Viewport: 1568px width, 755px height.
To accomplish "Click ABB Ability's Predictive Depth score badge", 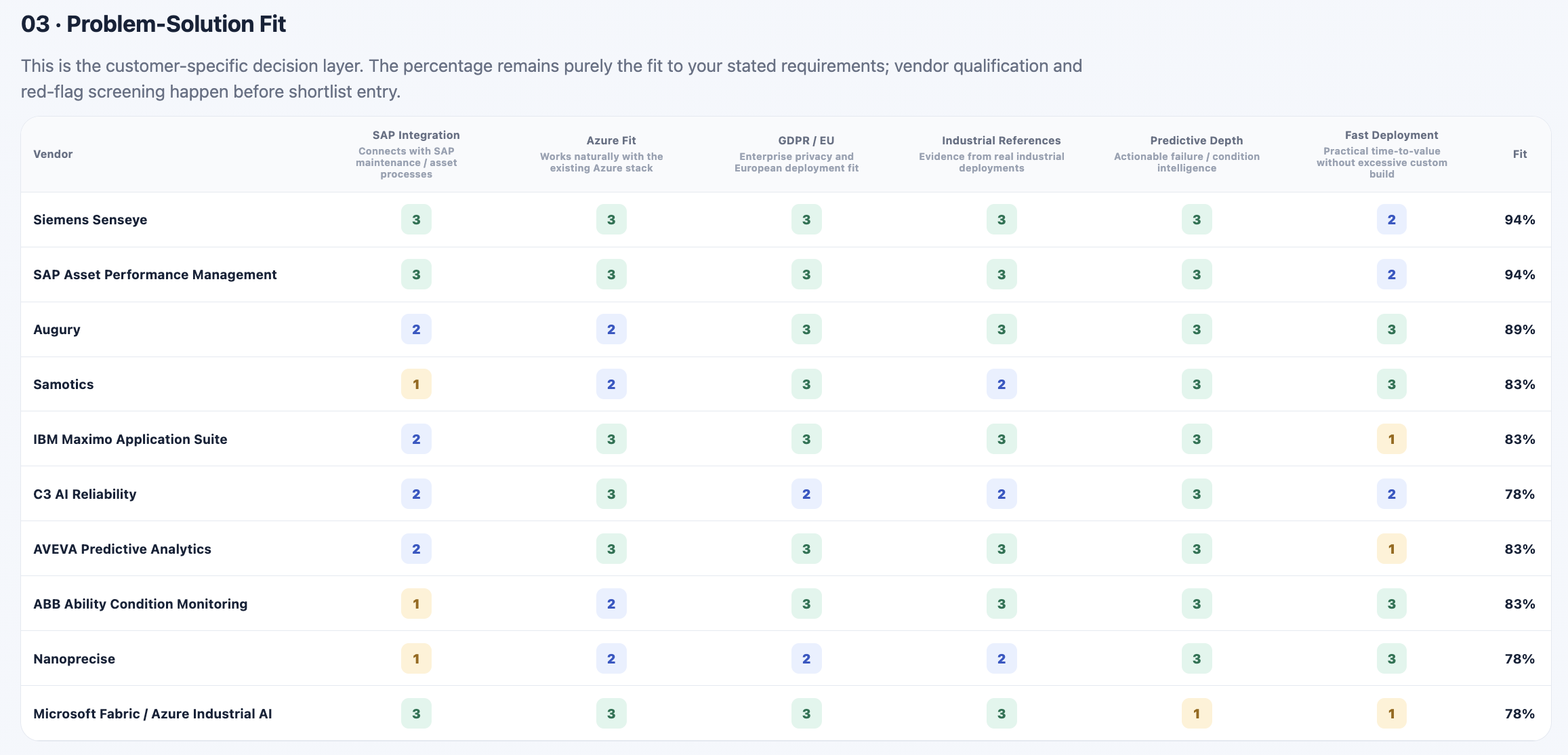I will click(1197, 604).
